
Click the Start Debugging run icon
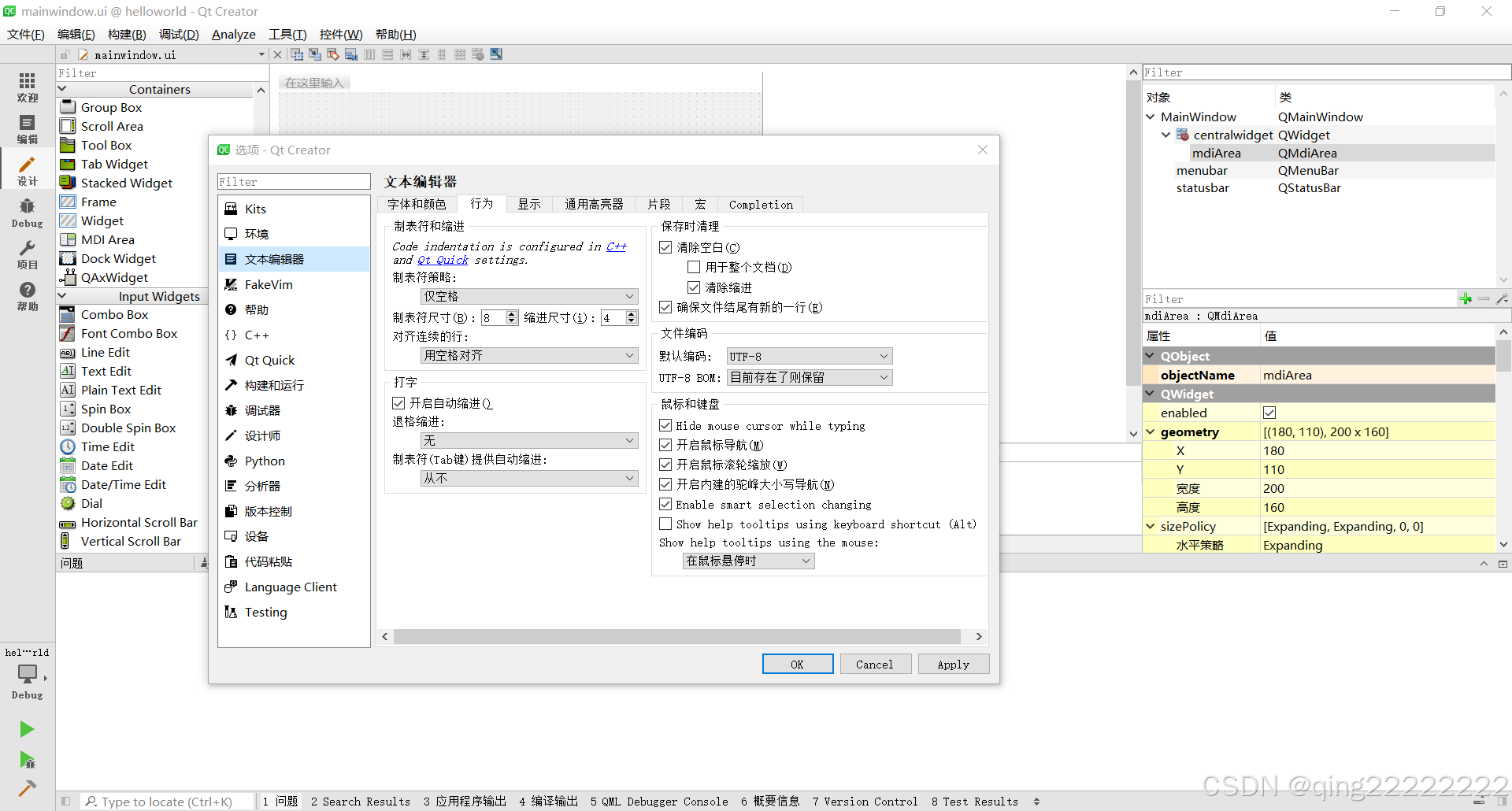click(27, 760)
